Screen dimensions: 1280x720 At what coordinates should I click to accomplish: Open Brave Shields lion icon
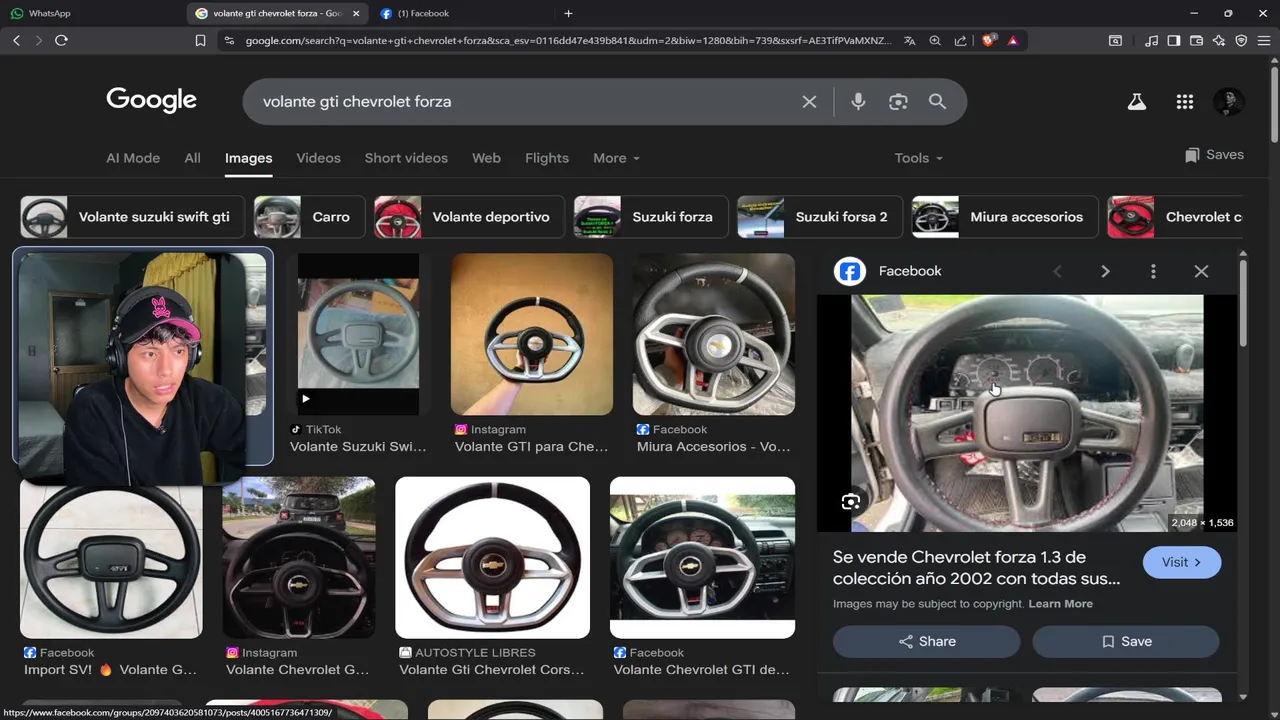[989, 40]
